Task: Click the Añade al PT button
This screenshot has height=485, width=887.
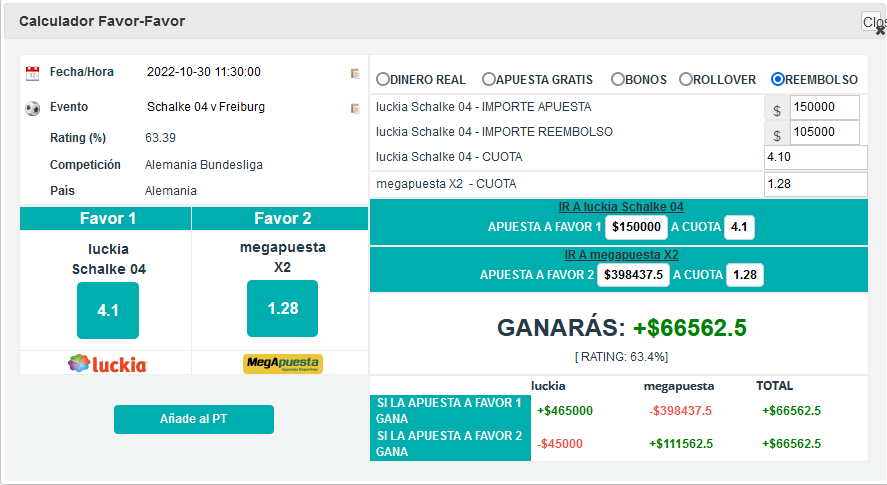Action: [194, 419]
